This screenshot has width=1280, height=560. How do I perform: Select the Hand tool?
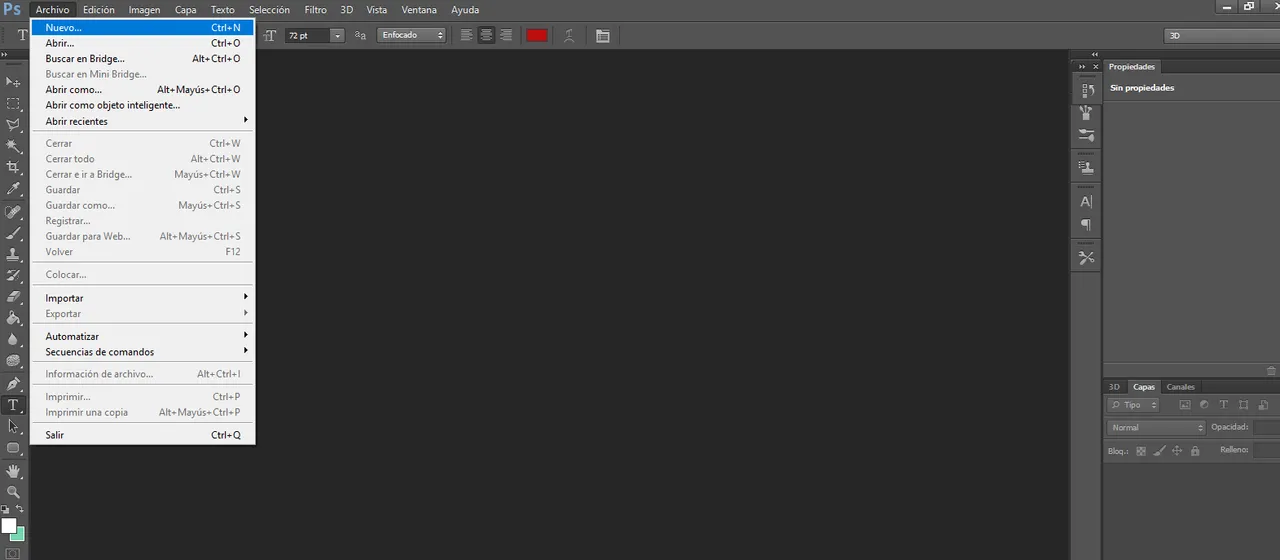14,470
